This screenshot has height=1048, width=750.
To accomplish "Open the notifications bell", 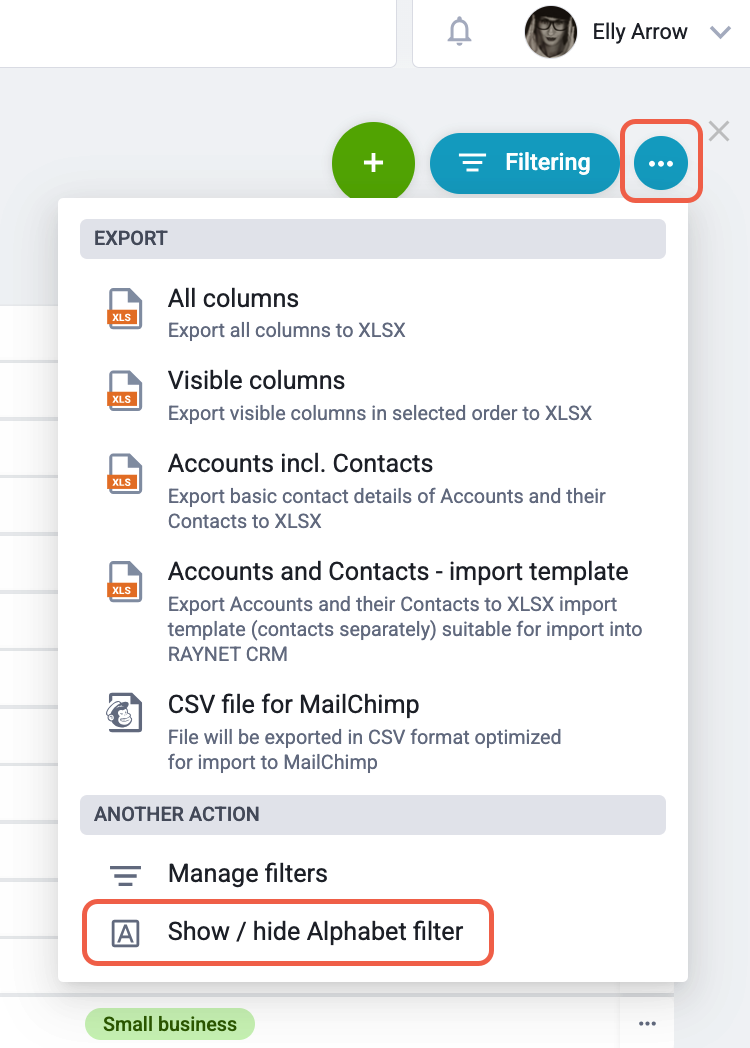I will click(459, 31).
